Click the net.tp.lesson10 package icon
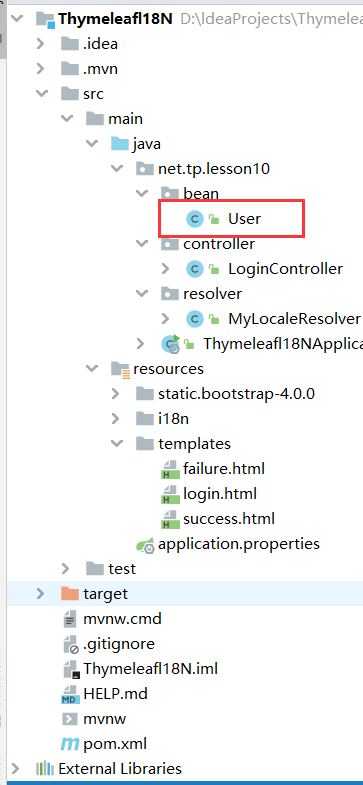 point(145,169)
